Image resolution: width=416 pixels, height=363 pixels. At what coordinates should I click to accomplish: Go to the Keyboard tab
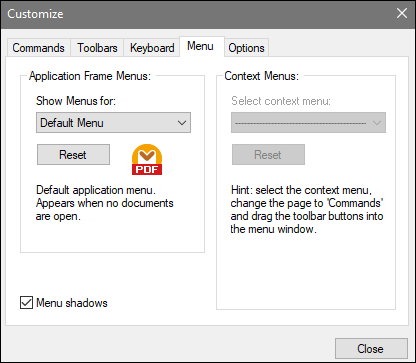point(152,48)
